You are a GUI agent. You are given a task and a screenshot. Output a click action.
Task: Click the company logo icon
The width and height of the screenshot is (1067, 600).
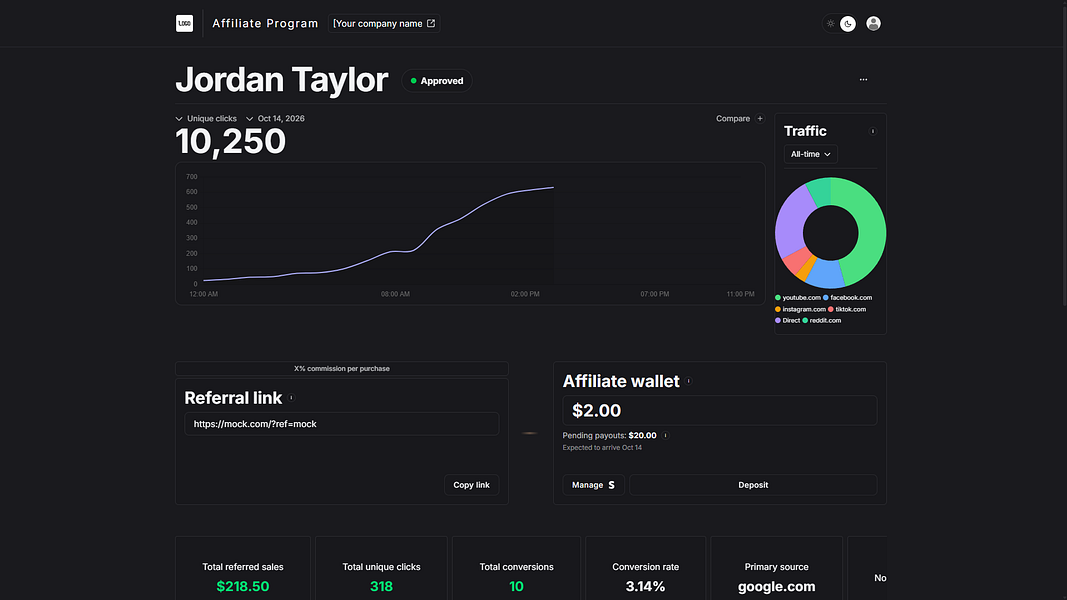click(x=184, y=23)
